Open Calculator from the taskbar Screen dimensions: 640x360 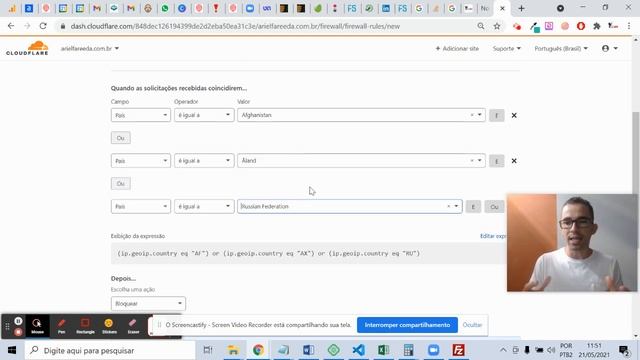tap(408, 350)
